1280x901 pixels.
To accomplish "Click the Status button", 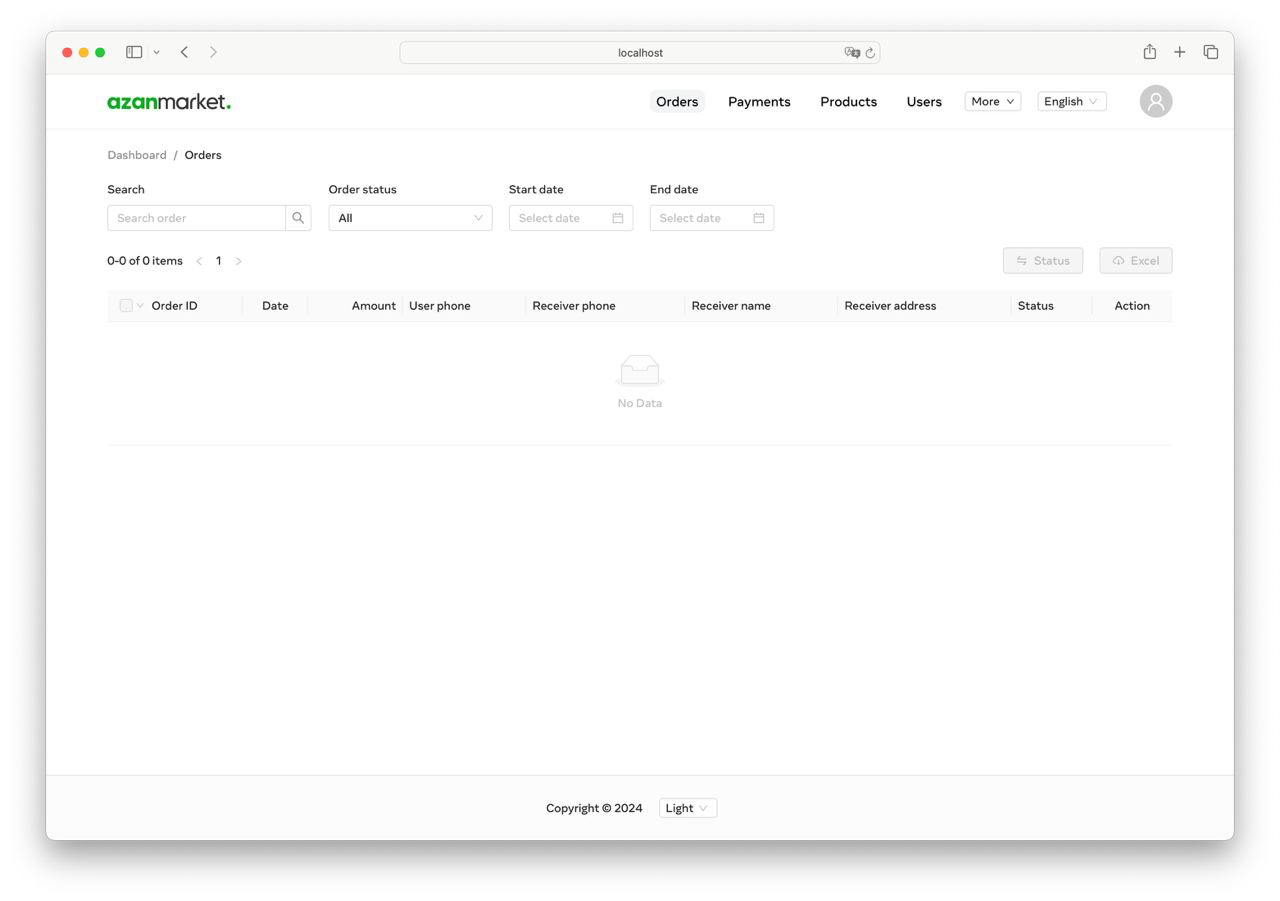I will pyautogui.click(x=1043, y=260).
